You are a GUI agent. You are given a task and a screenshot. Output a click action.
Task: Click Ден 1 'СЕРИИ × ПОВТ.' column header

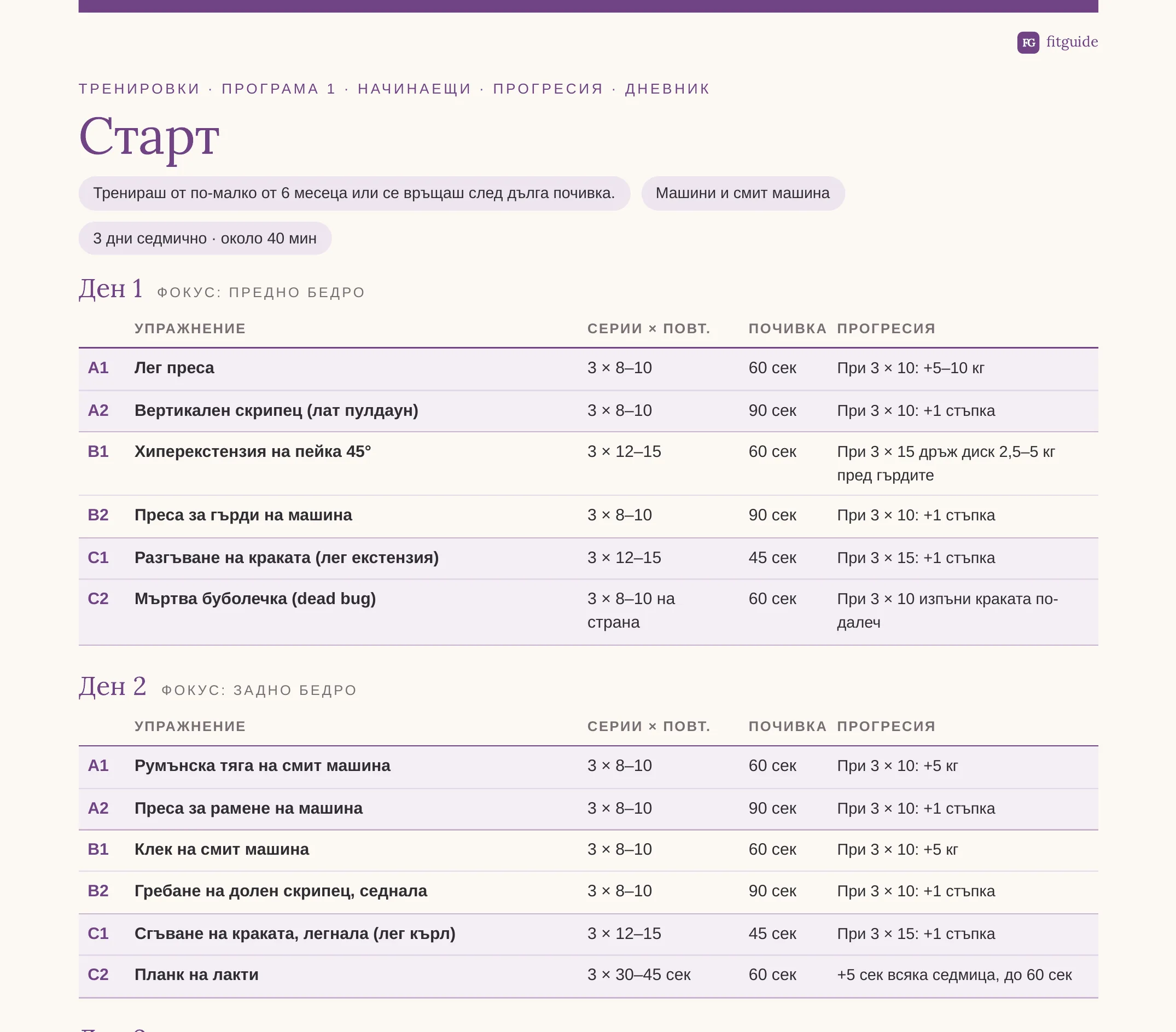(649, 329)
